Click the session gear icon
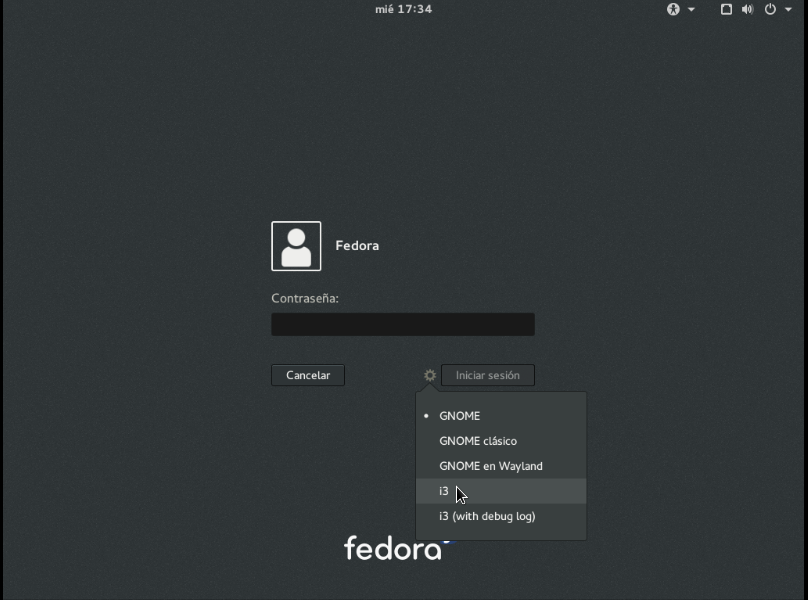 [430, 375]
